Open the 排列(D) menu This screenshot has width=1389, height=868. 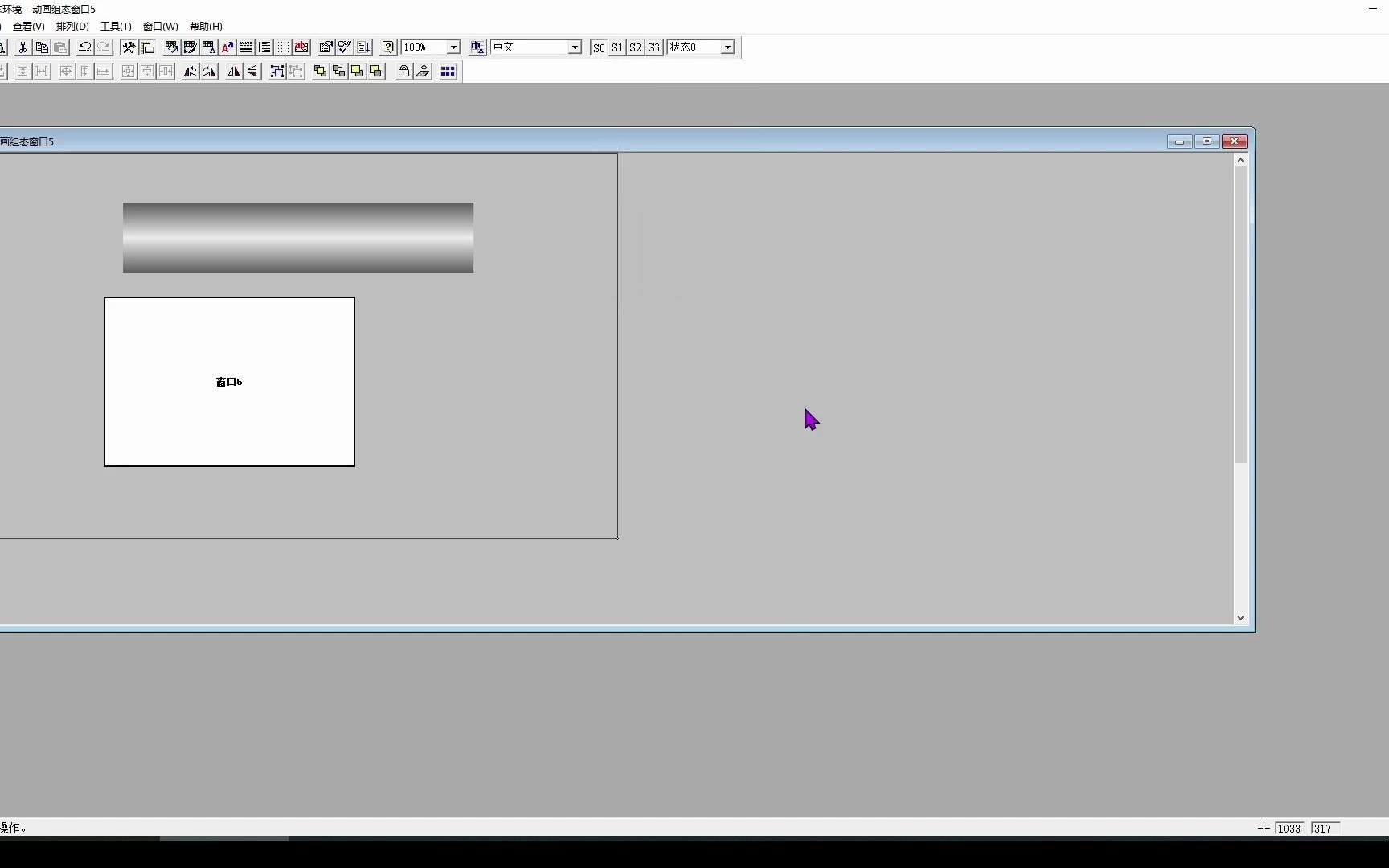pos(72,27)
